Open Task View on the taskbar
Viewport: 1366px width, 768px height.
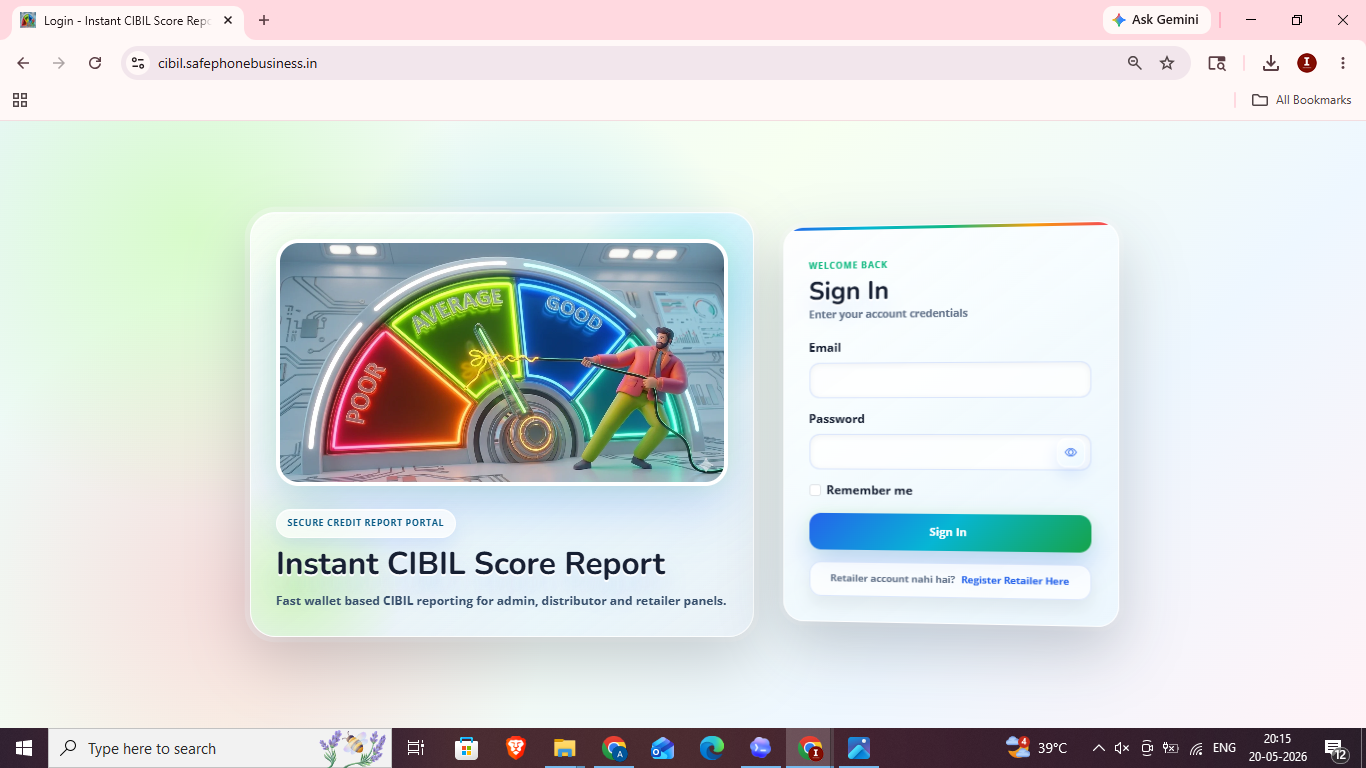click(416, 748)
